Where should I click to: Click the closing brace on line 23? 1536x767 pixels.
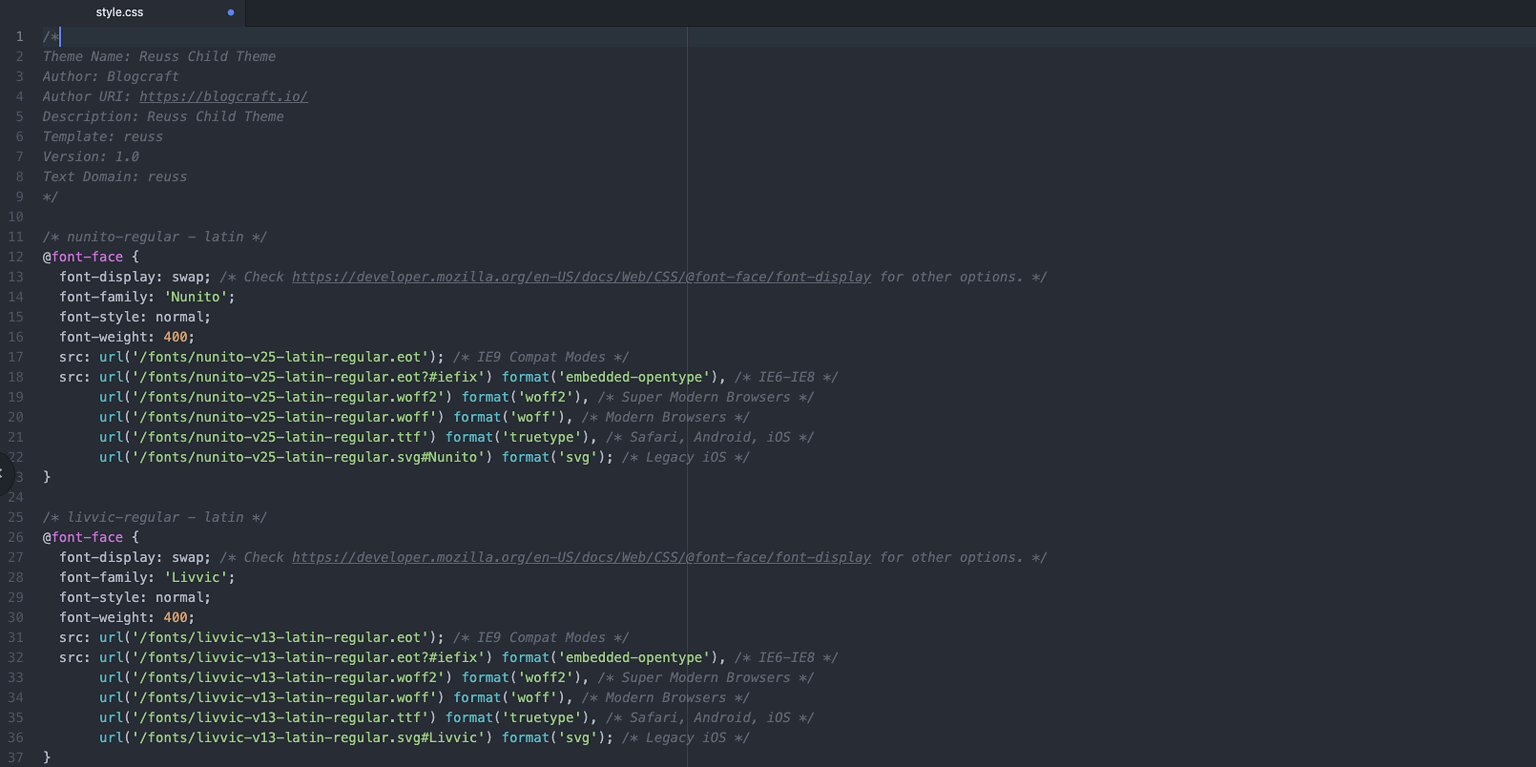(46, 477)
